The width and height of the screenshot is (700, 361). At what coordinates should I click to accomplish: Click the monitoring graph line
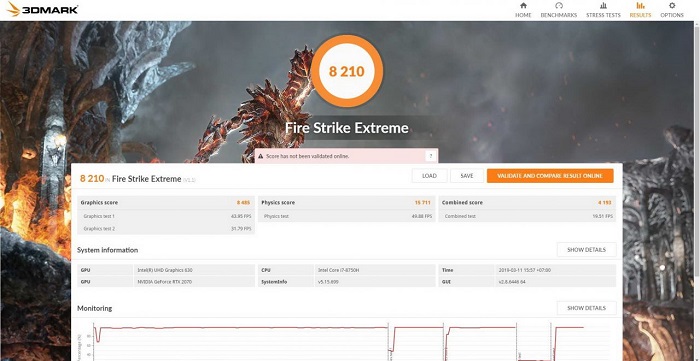click(x=241, y=328)
